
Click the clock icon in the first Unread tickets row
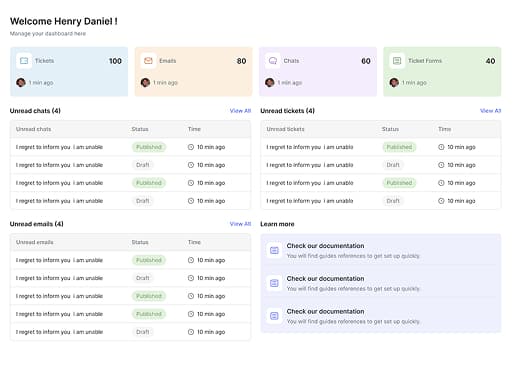(441, 147)
